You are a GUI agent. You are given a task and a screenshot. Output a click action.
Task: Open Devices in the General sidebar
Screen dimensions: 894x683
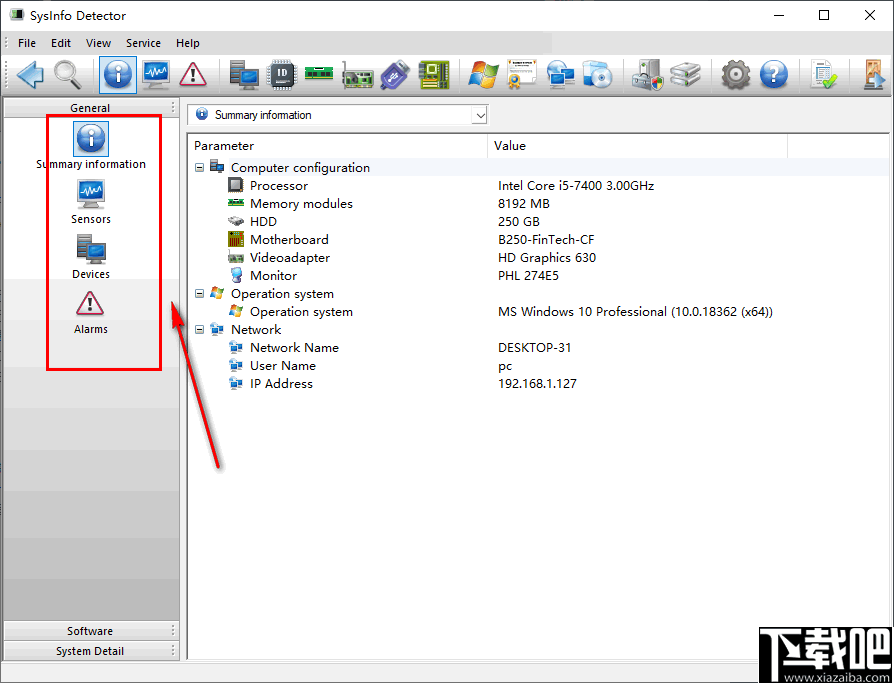pos(91,257)
